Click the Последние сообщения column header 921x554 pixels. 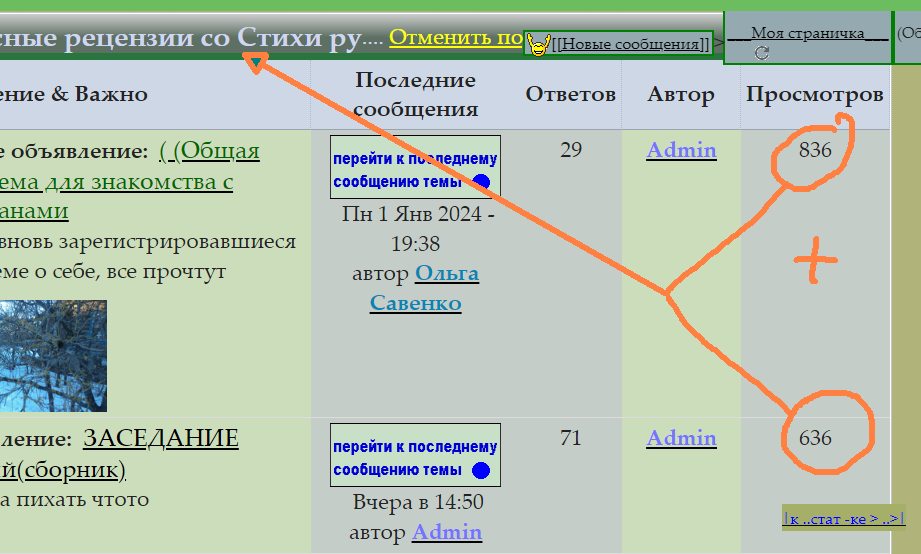tap(415, 95)
